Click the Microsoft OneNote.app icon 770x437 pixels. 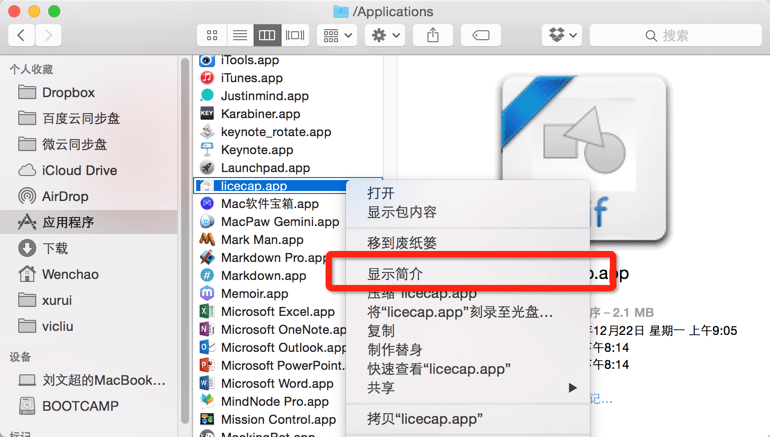click(x=207, y=329)
